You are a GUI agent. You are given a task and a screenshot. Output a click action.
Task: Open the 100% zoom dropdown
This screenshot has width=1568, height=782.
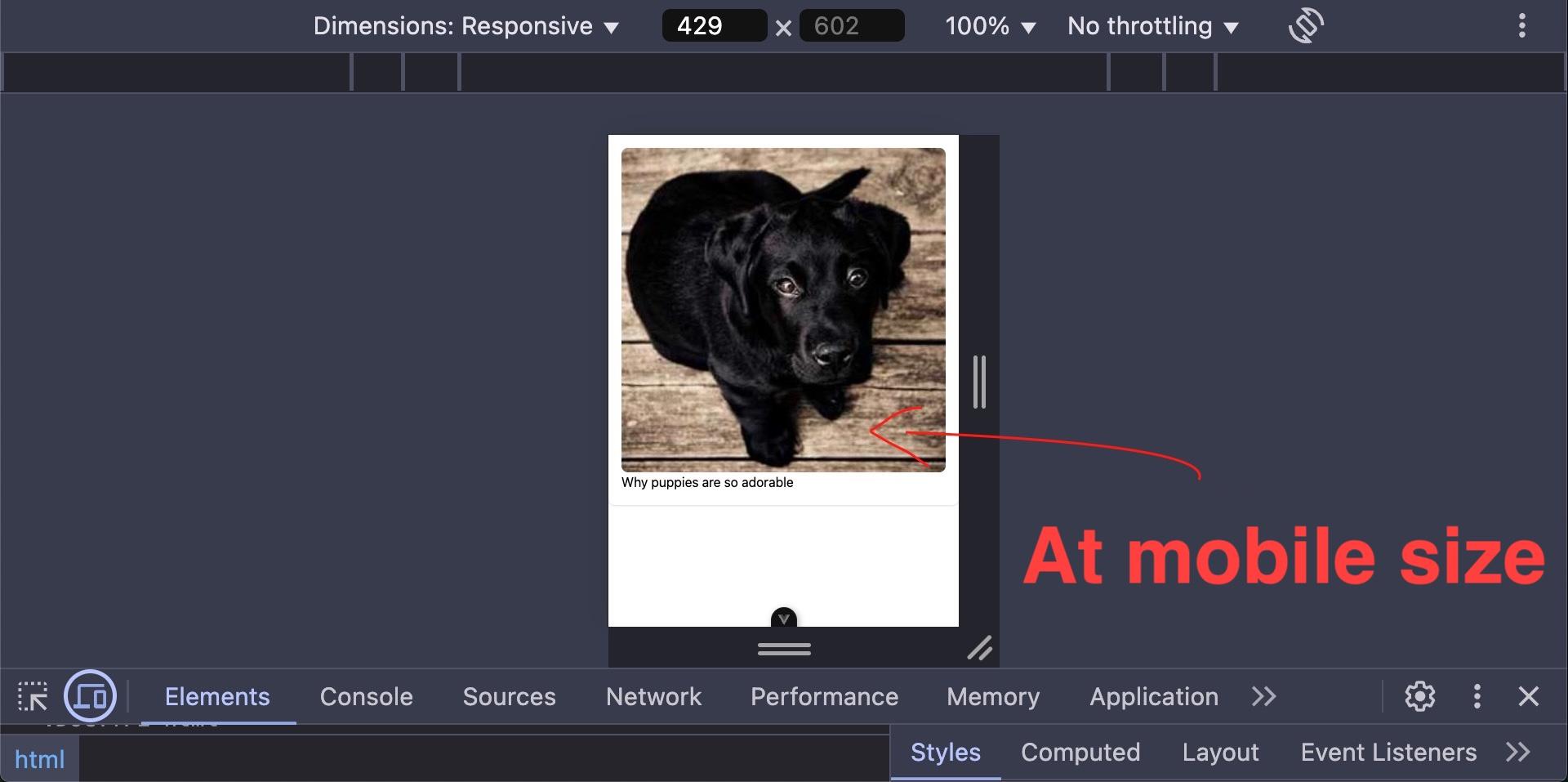(x=990, y=26)
